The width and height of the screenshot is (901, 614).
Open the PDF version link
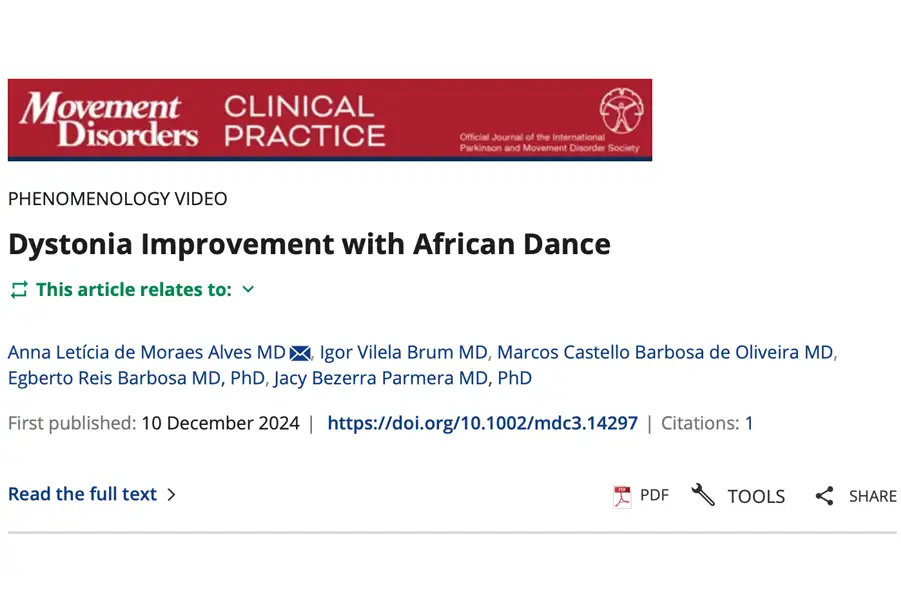pos(654,495)
